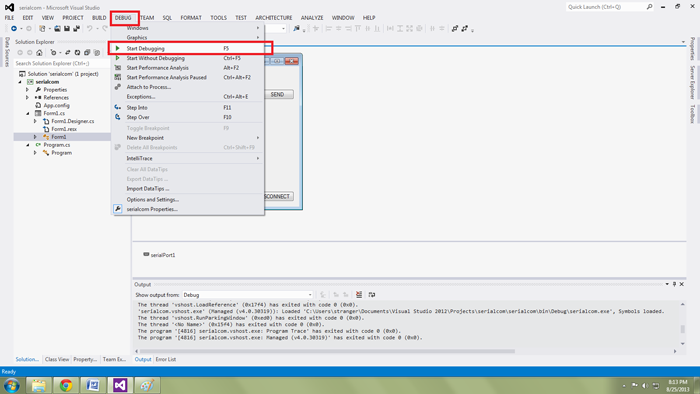Click the serialPort1 component in tray
The image size is (700, 394).
[159, 255]
